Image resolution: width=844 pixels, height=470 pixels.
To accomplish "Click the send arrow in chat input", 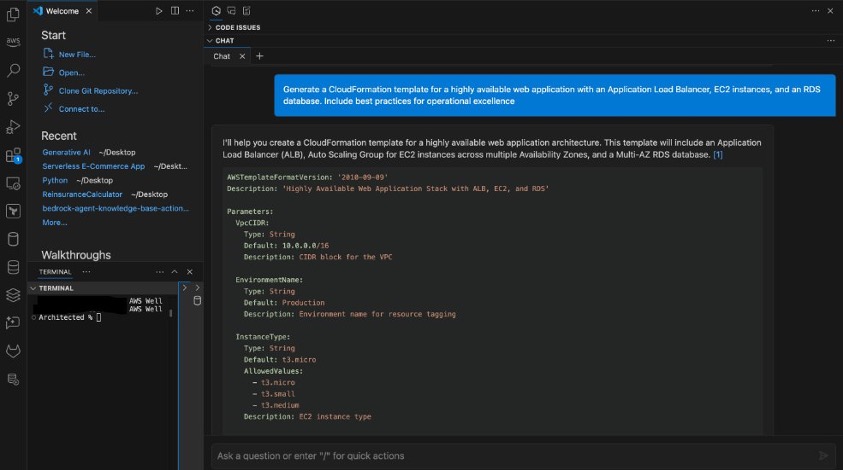I will pyautogui.click(x=823, y=455).
